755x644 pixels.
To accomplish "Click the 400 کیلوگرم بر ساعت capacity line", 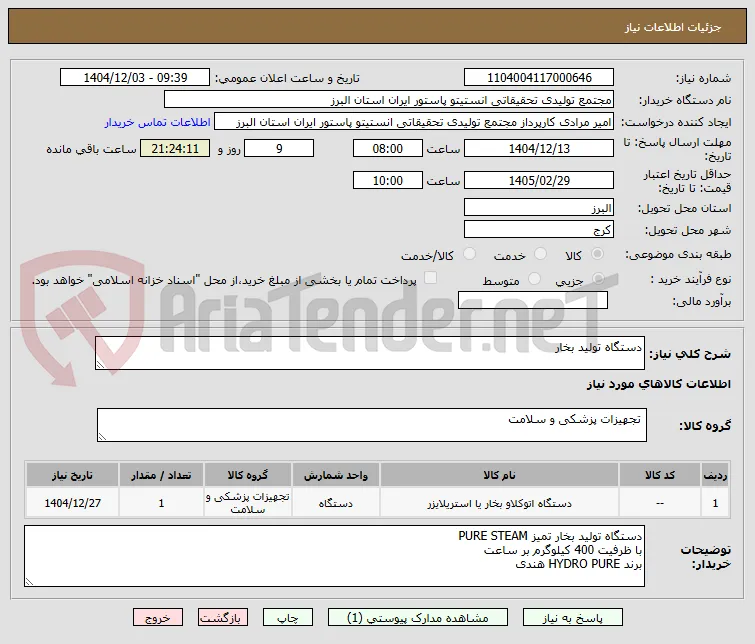I will [x=562, y=550].
